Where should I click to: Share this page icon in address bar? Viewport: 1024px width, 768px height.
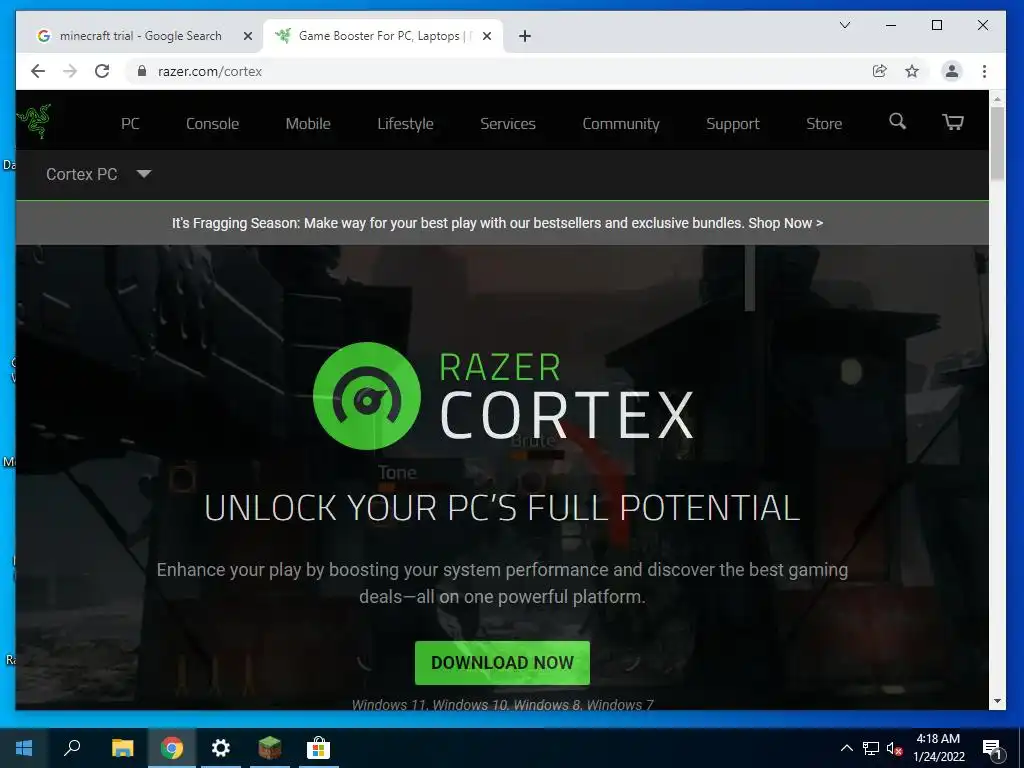point(880,71)
